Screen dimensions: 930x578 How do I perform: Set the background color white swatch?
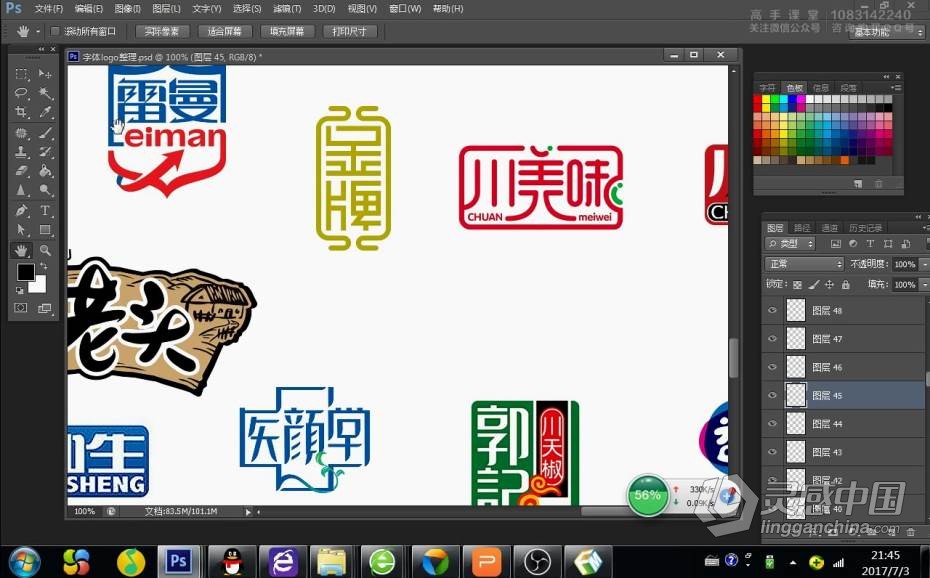39,288
